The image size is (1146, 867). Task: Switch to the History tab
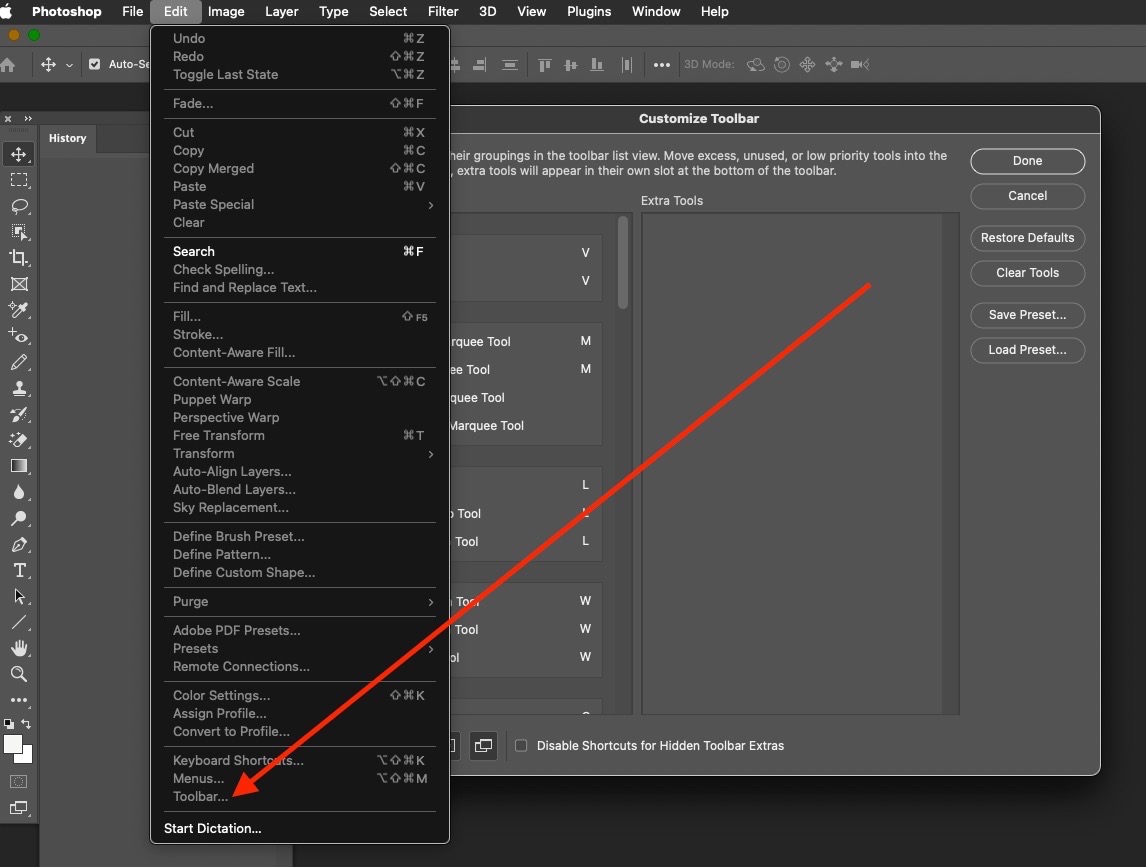[x=67, y=138]
